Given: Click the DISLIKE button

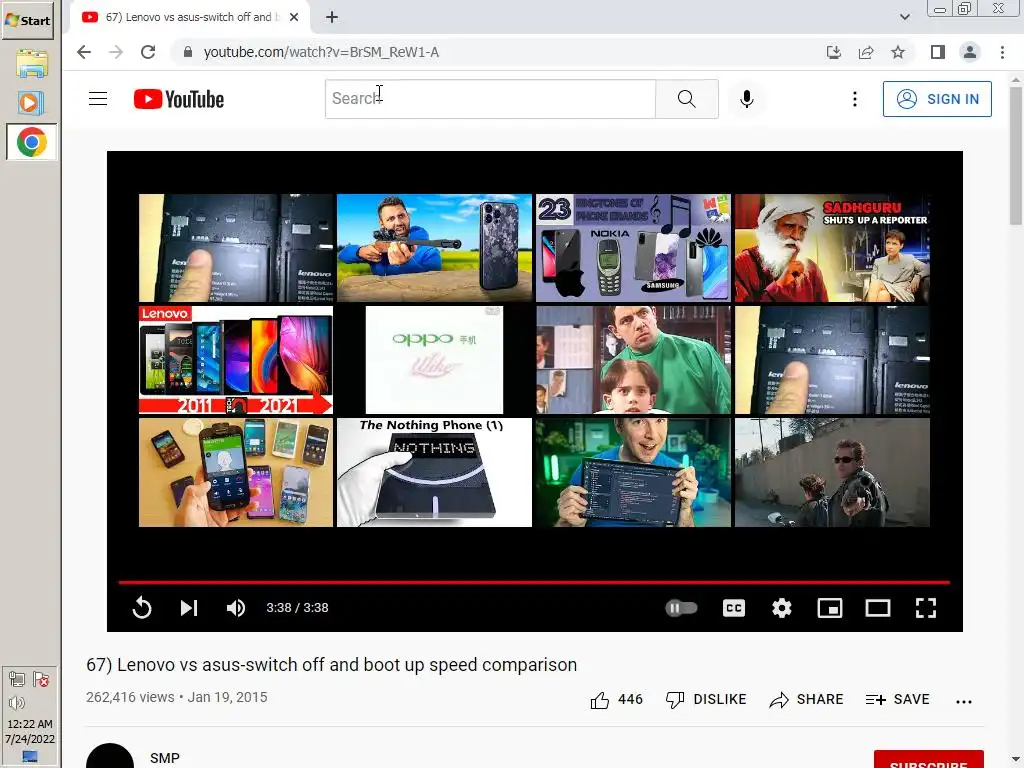Looking at the screenshot, I should coord(706,699).
